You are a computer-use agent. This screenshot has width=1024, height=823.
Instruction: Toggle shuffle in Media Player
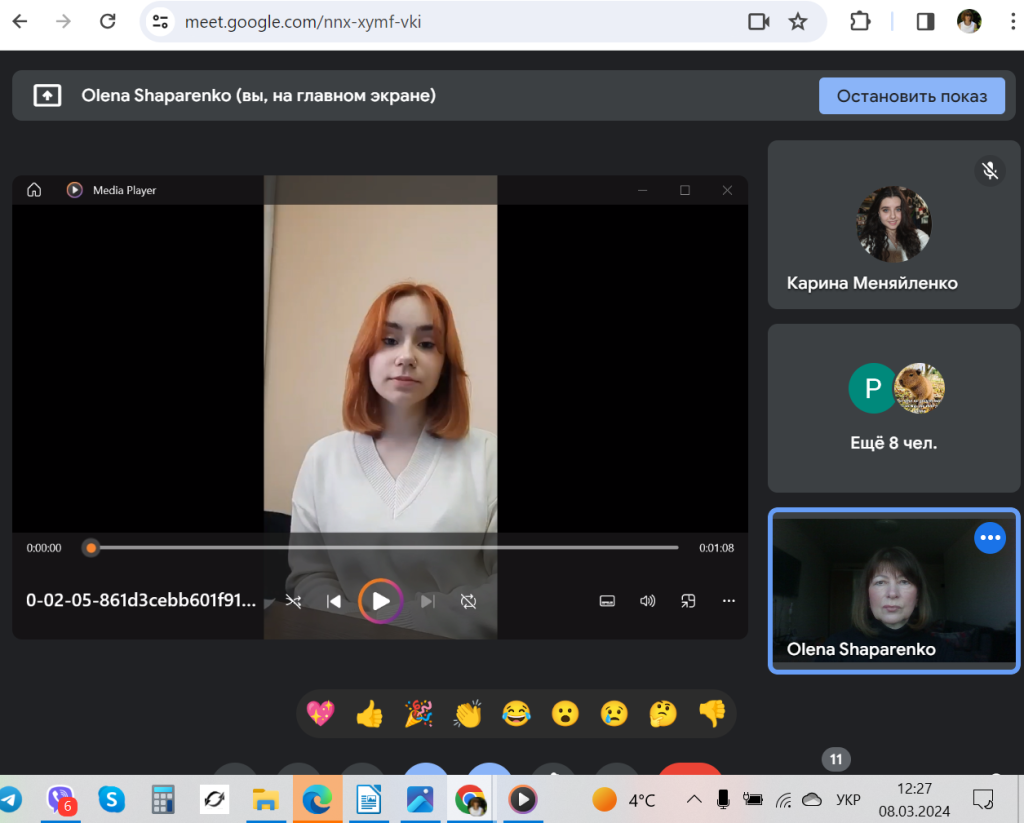tap(293, 601)
